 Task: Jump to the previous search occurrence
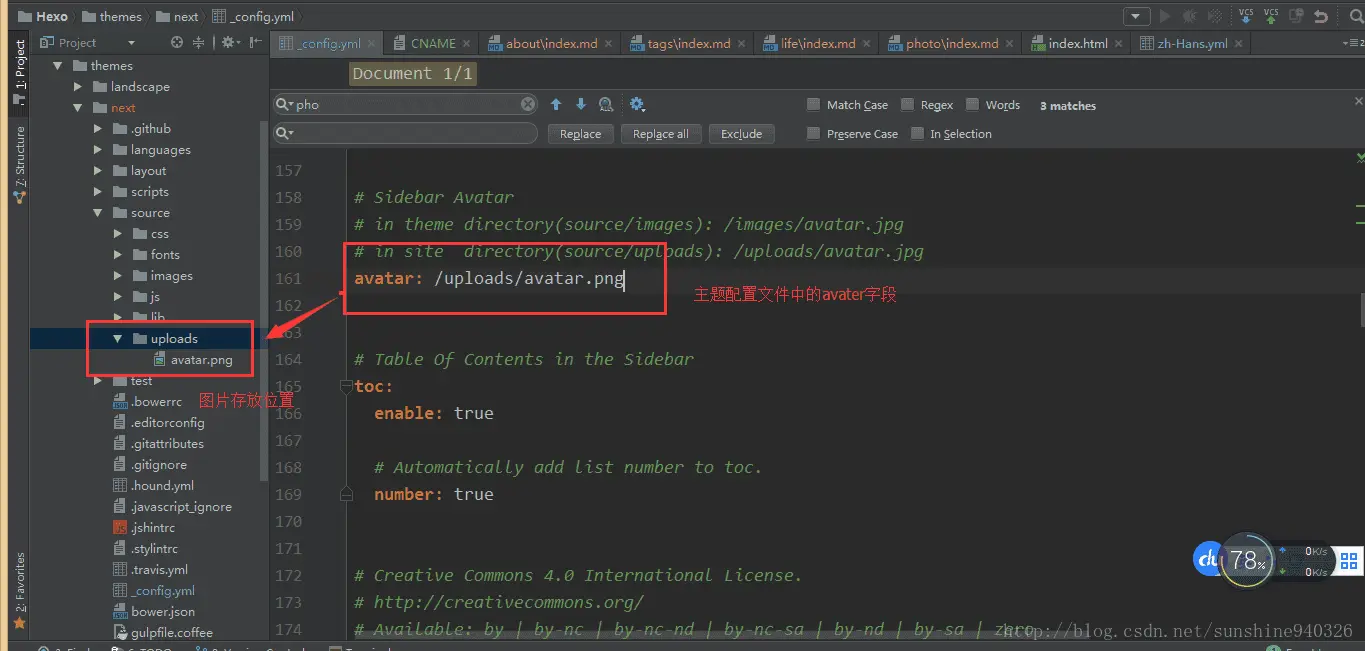pyautogui.click(x=556, y=104)
